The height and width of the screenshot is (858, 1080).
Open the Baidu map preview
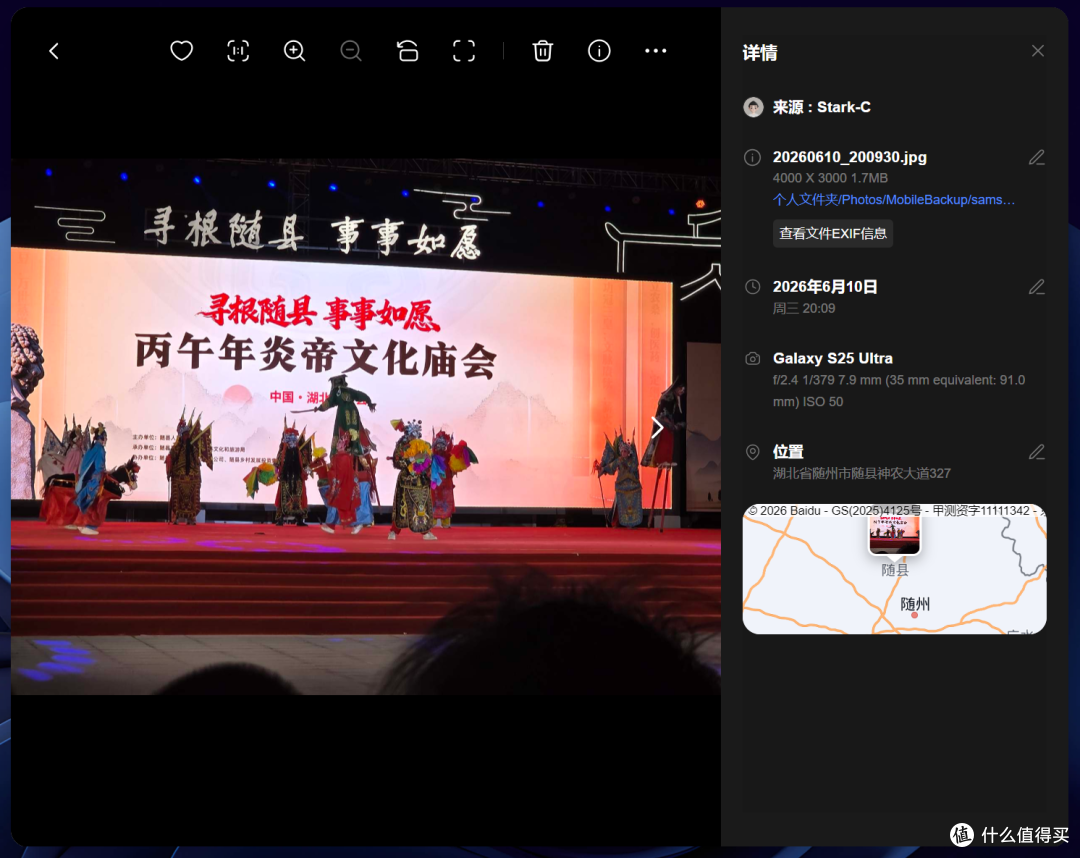pyautogui.click(x=895, y=569)
